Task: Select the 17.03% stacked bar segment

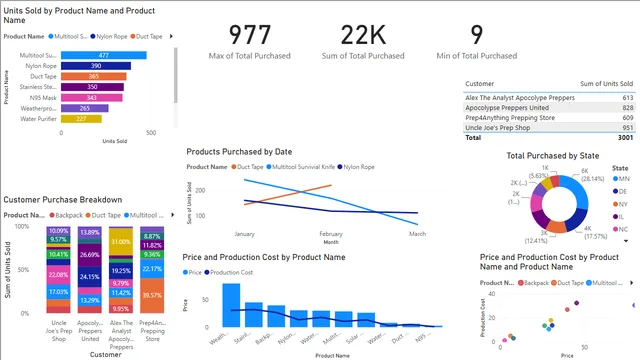Action: pyautogui.click(x=58, y=292)
